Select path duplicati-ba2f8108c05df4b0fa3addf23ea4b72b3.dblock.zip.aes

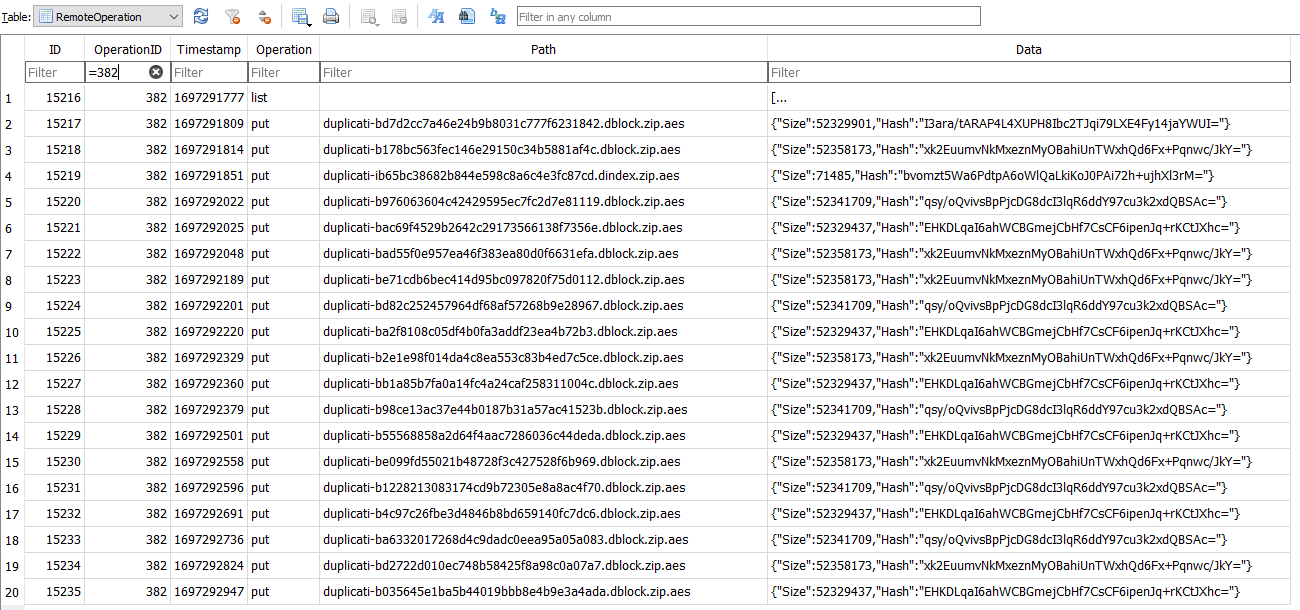tap(543, 332)
